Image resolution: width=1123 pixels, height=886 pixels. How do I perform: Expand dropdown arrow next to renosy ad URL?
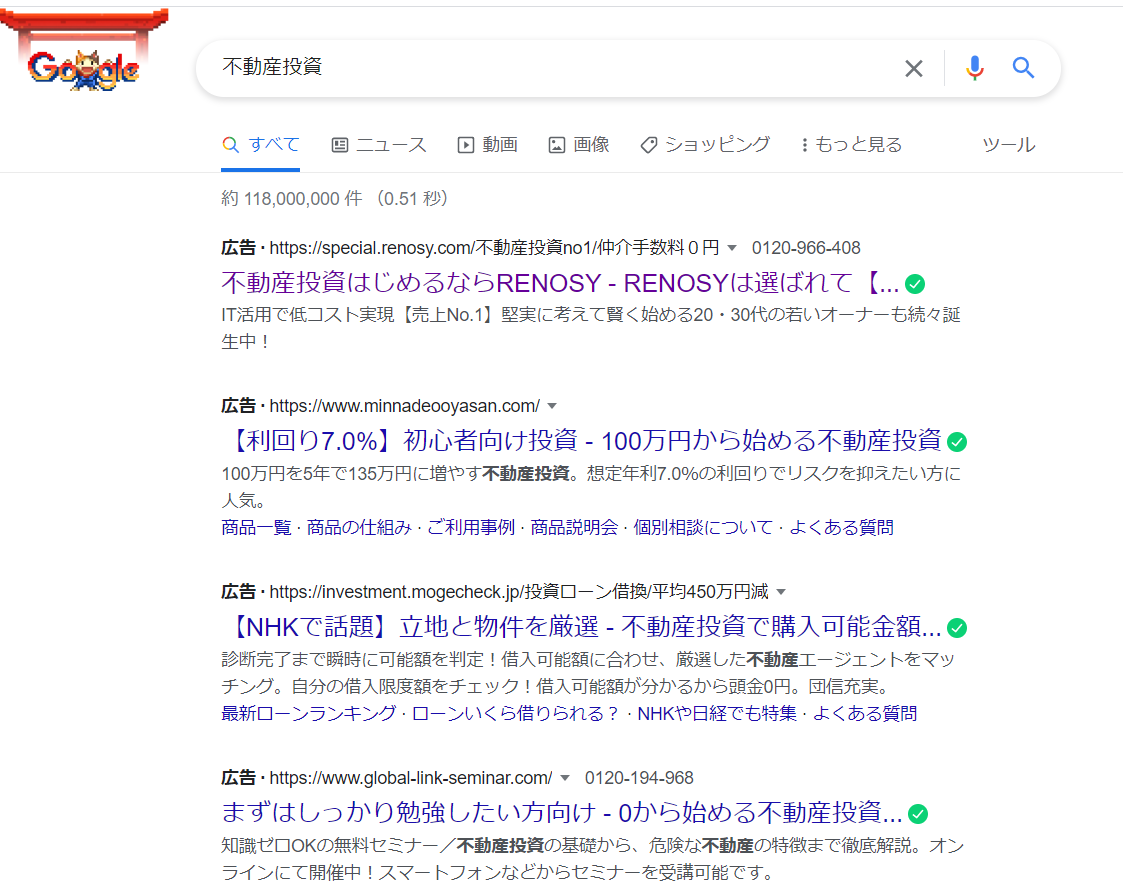[x=732, y=248]
